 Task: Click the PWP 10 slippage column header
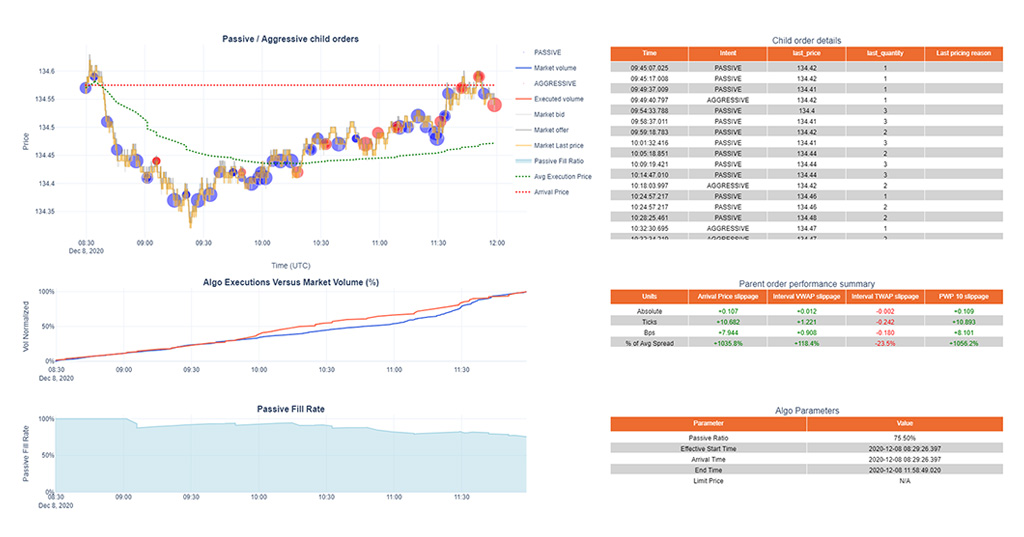[x=963, y=296]
